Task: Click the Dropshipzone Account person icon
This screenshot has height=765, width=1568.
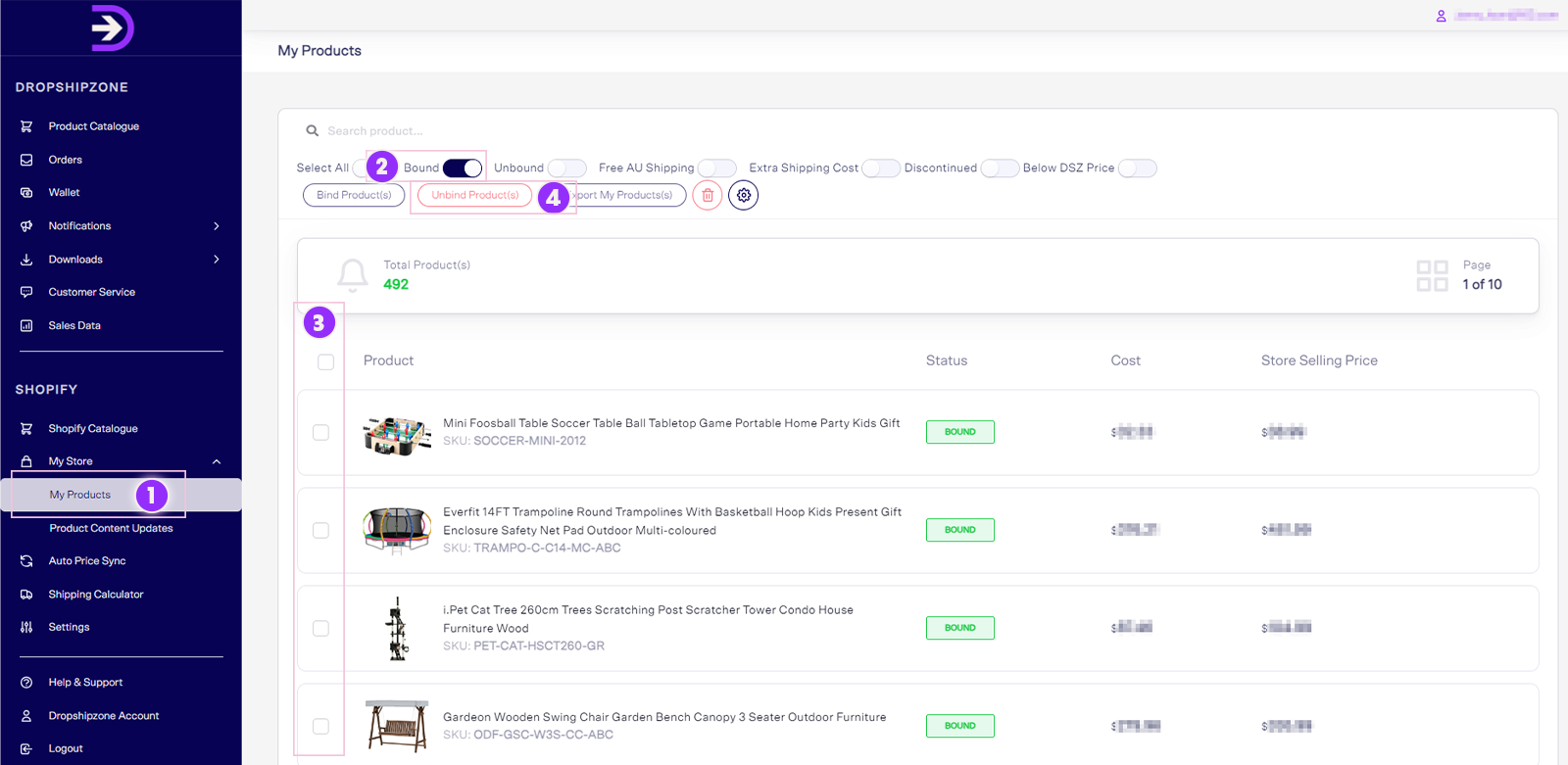Action: point(26,716)
